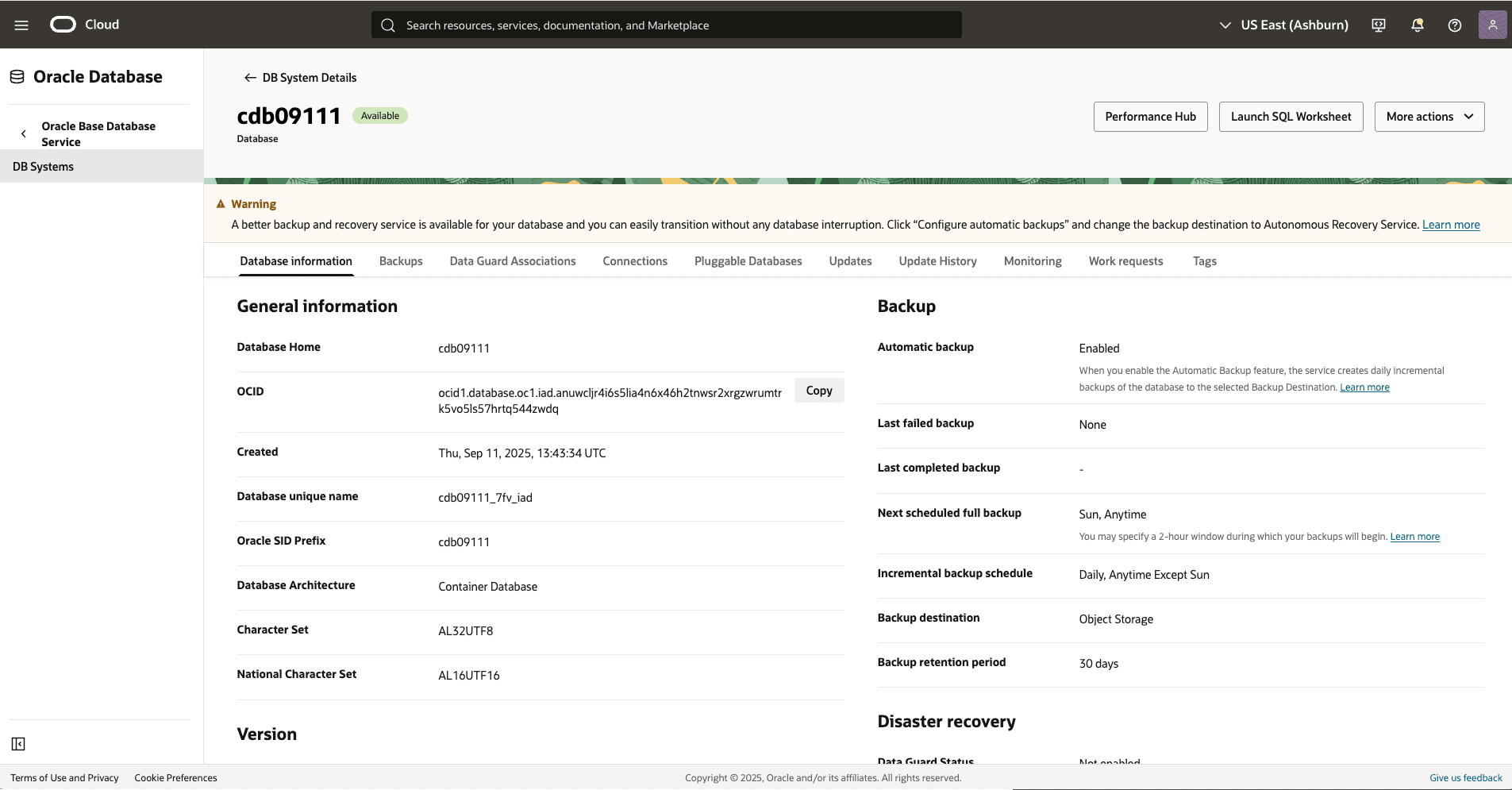
Task: Open the navigation hamburger menu
Action: coord(21,25)
